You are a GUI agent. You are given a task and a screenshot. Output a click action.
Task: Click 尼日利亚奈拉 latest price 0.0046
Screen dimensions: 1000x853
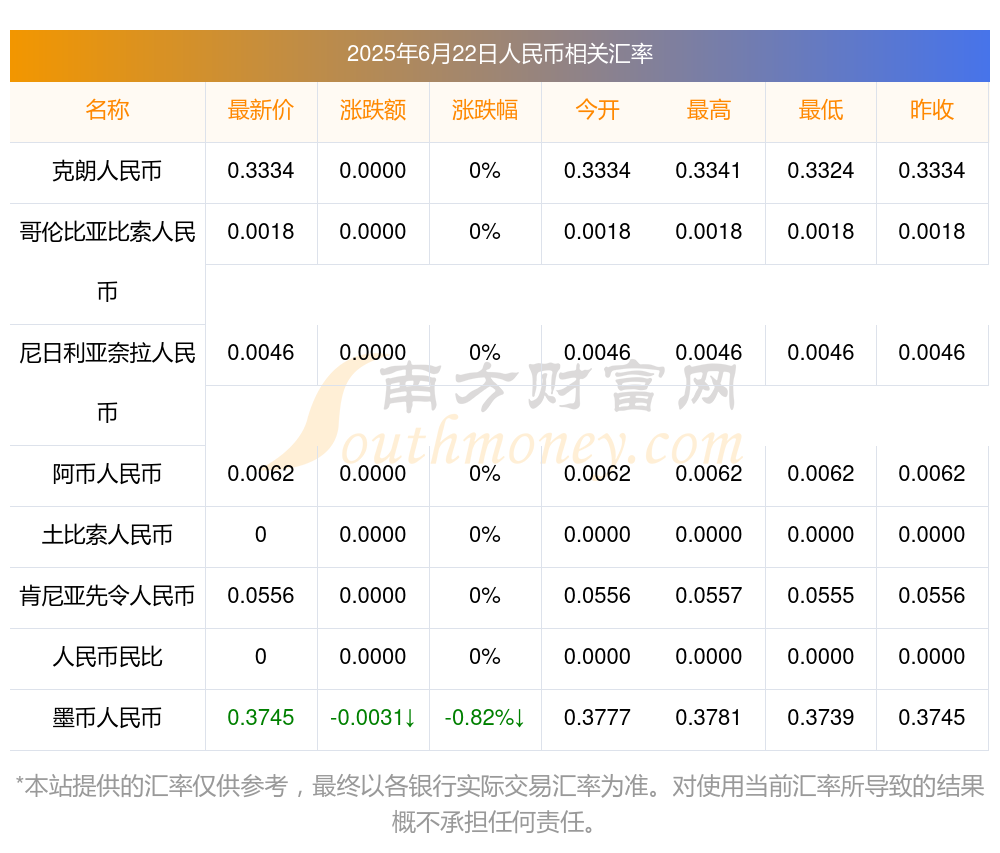261,353
